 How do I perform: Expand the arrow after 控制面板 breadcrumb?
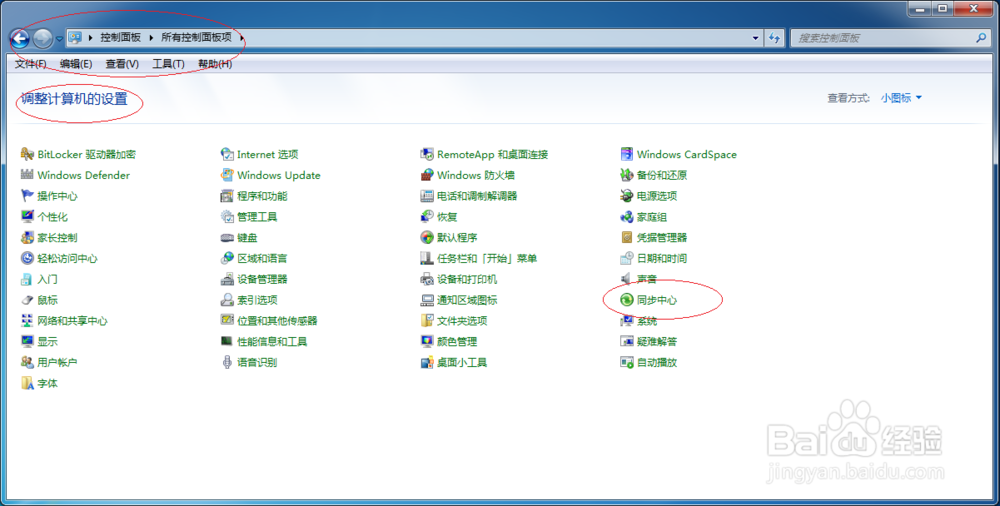pos(151,38)
